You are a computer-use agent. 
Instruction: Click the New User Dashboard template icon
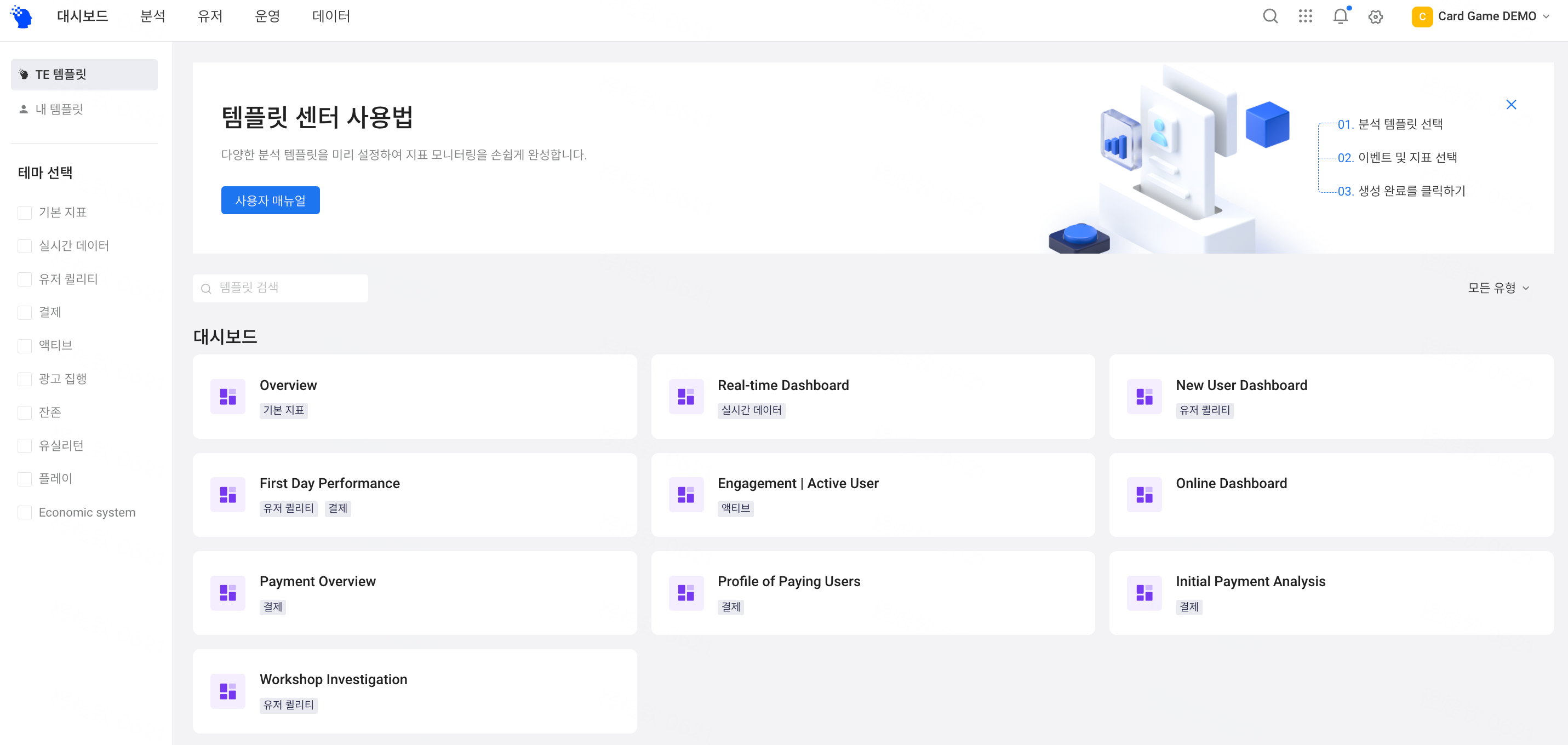[1144, 397]
